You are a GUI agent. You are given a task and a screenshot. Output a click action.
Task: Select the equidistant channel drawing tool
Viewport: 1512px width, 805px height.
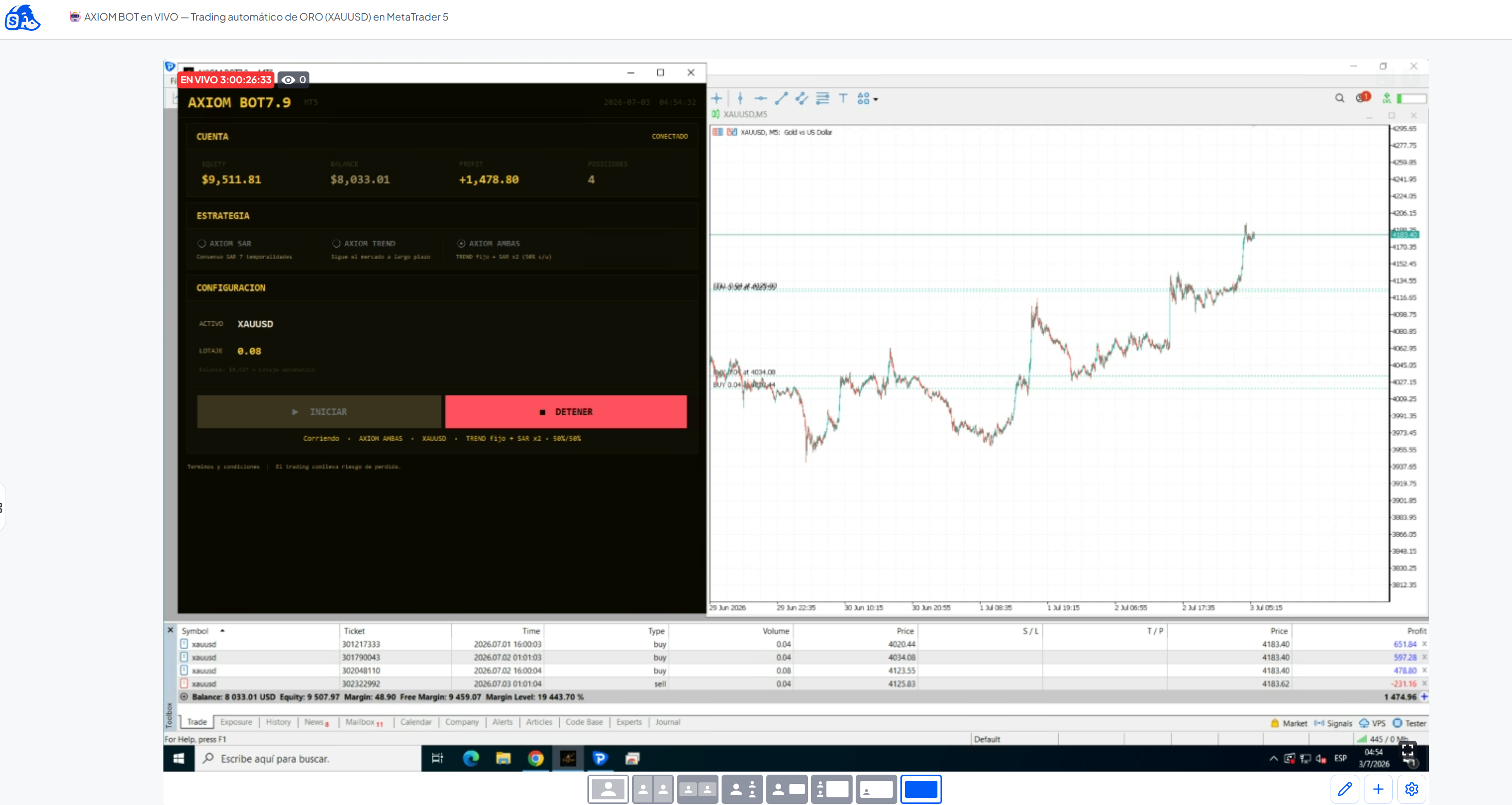pyautogui.click(x=802, y=99)
